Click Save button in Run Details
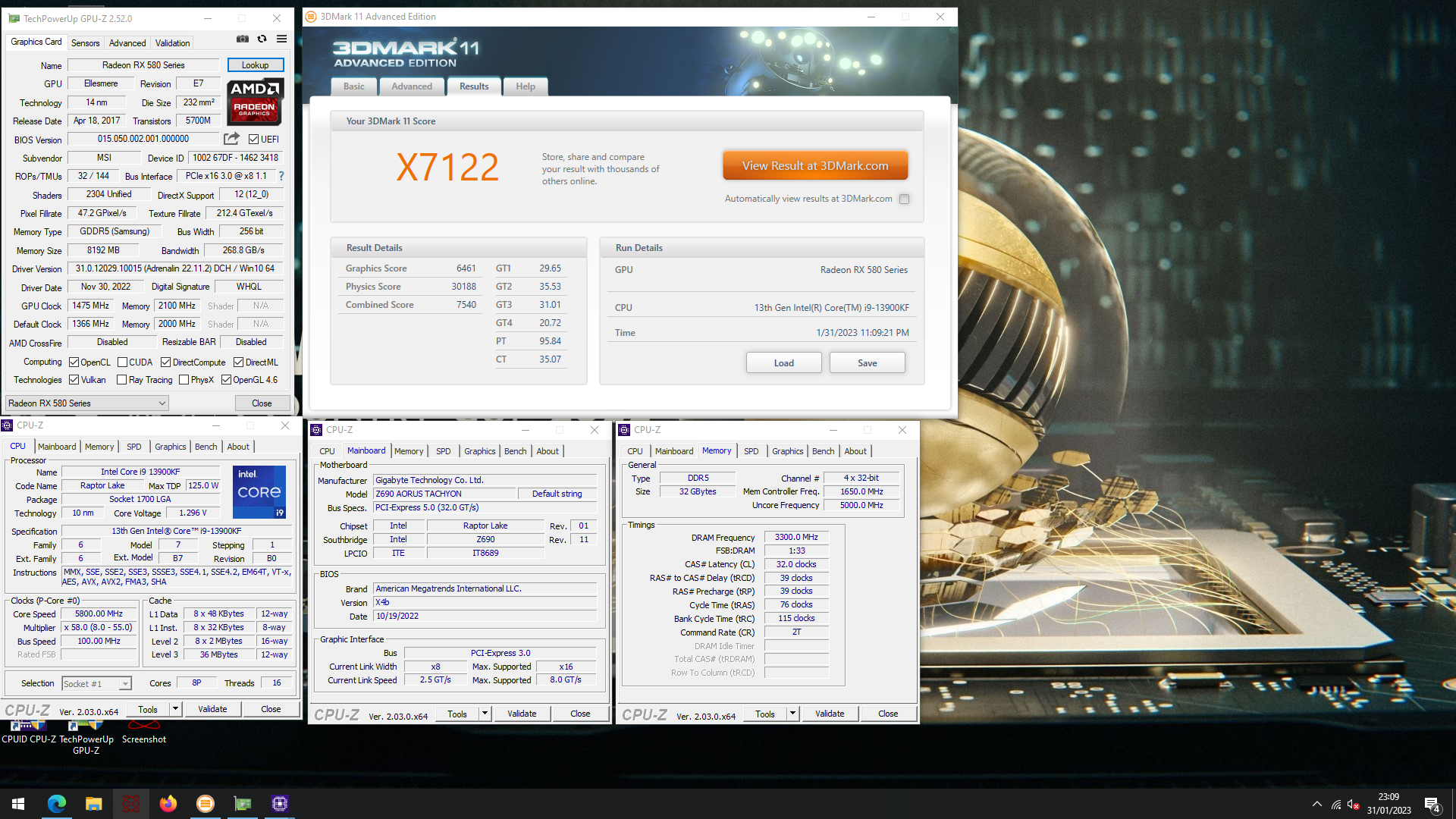This screenshot has height=819, width=1456. pos(868,363)
